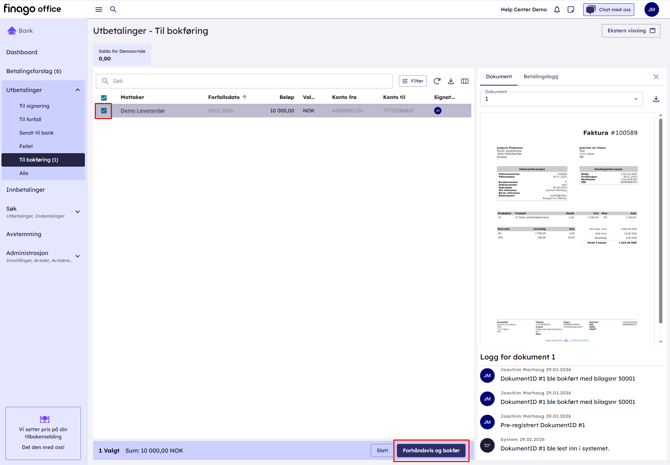Go to Alle payments
Screen dimensions: 670x465
click(24, 173)
